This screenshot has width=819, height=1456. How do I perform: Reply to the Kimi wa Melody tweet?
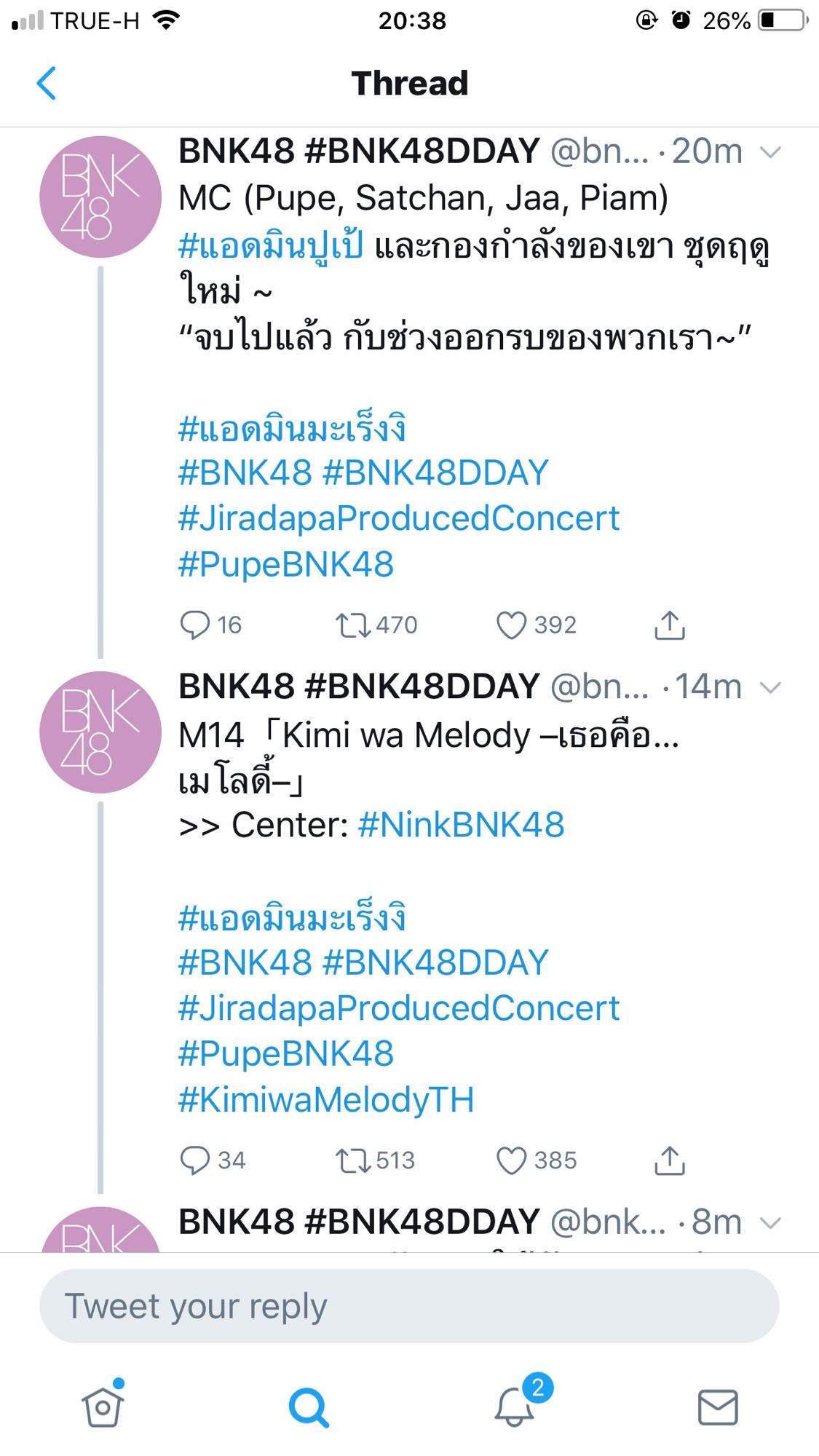point(195,1160)
